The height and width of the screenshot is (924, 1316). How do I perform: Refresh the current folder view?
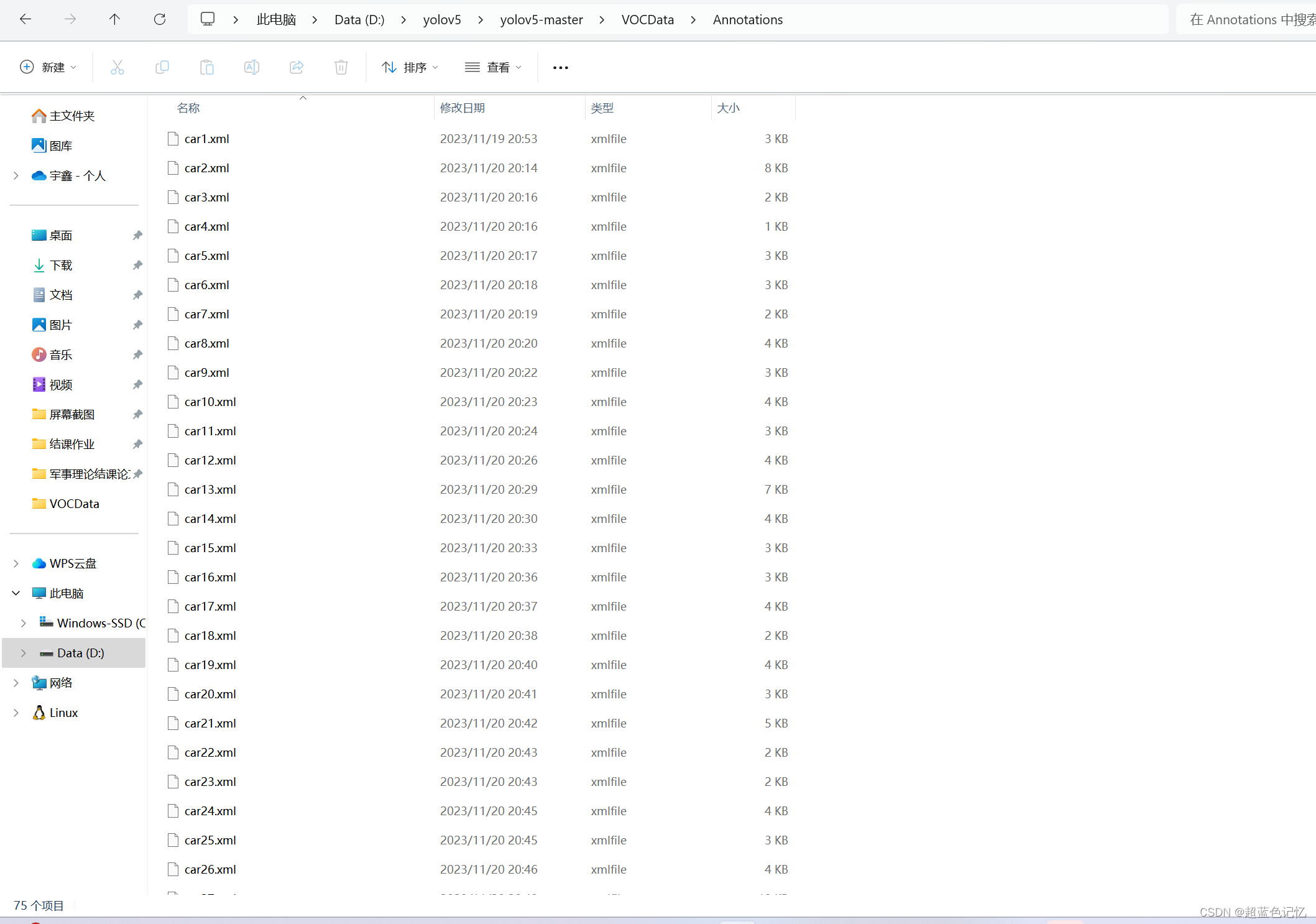(x=160, y=19)
